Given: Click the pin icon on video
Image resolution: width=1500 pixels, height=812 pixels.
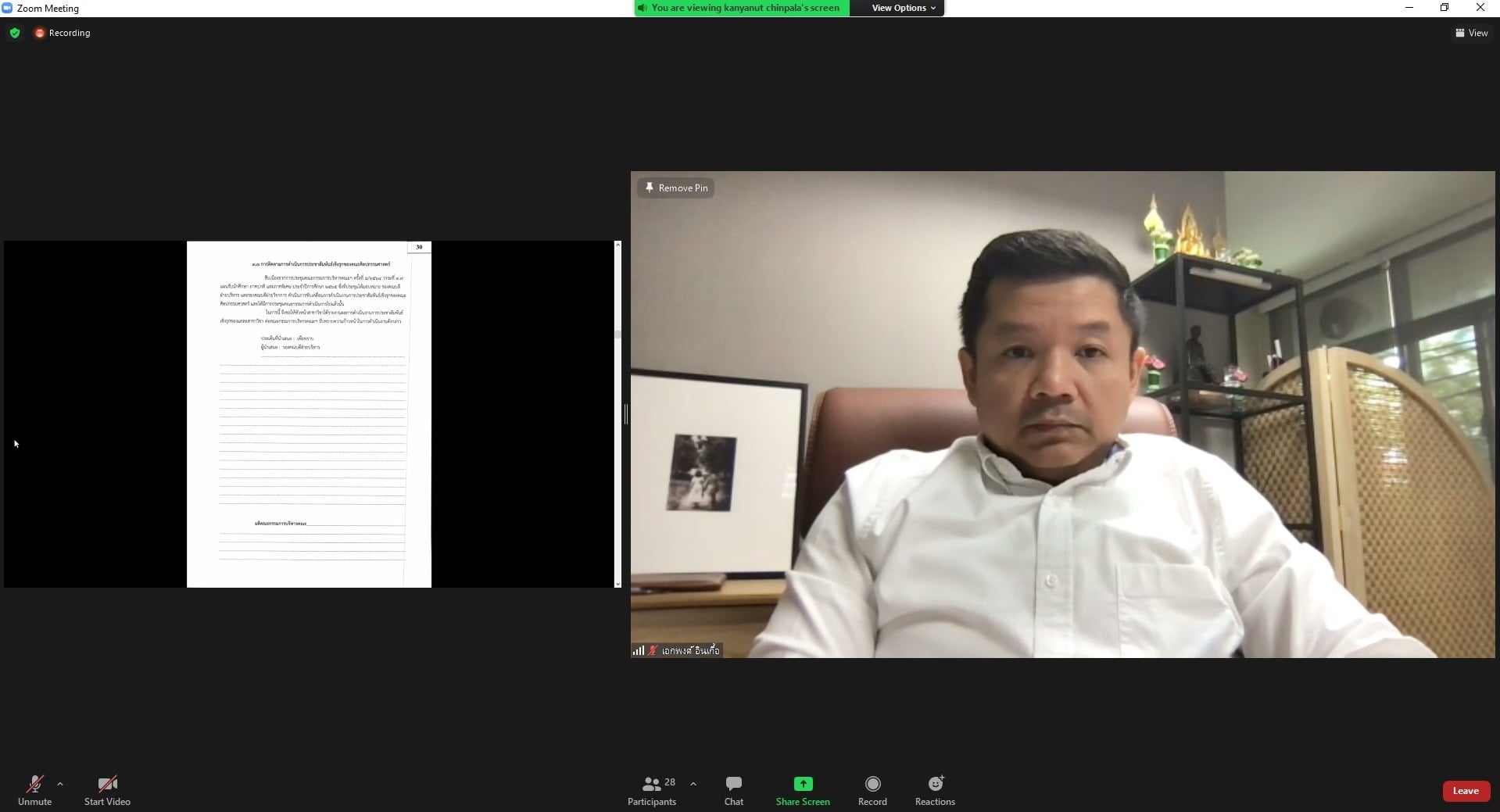Looking at the screenshot, I should pos(649,188).
